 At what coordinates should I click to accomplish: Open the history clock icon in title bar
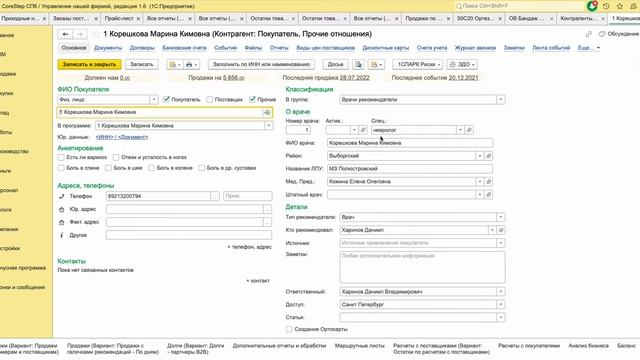click(x=606, y=6)
